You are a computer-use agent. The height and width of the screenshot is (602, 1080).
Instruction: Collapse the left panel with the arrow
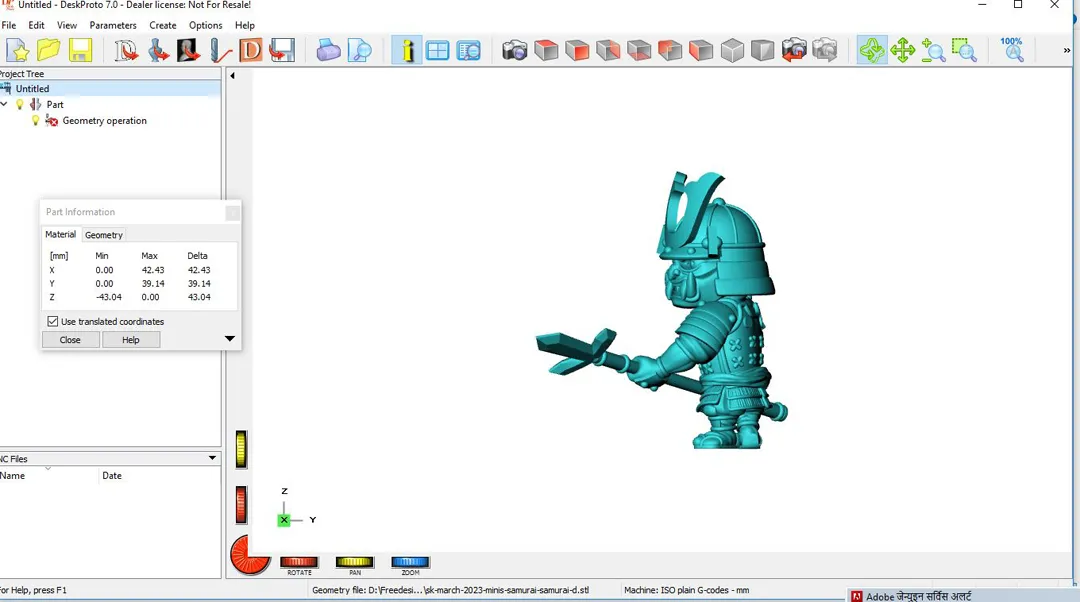coord(232,76)
